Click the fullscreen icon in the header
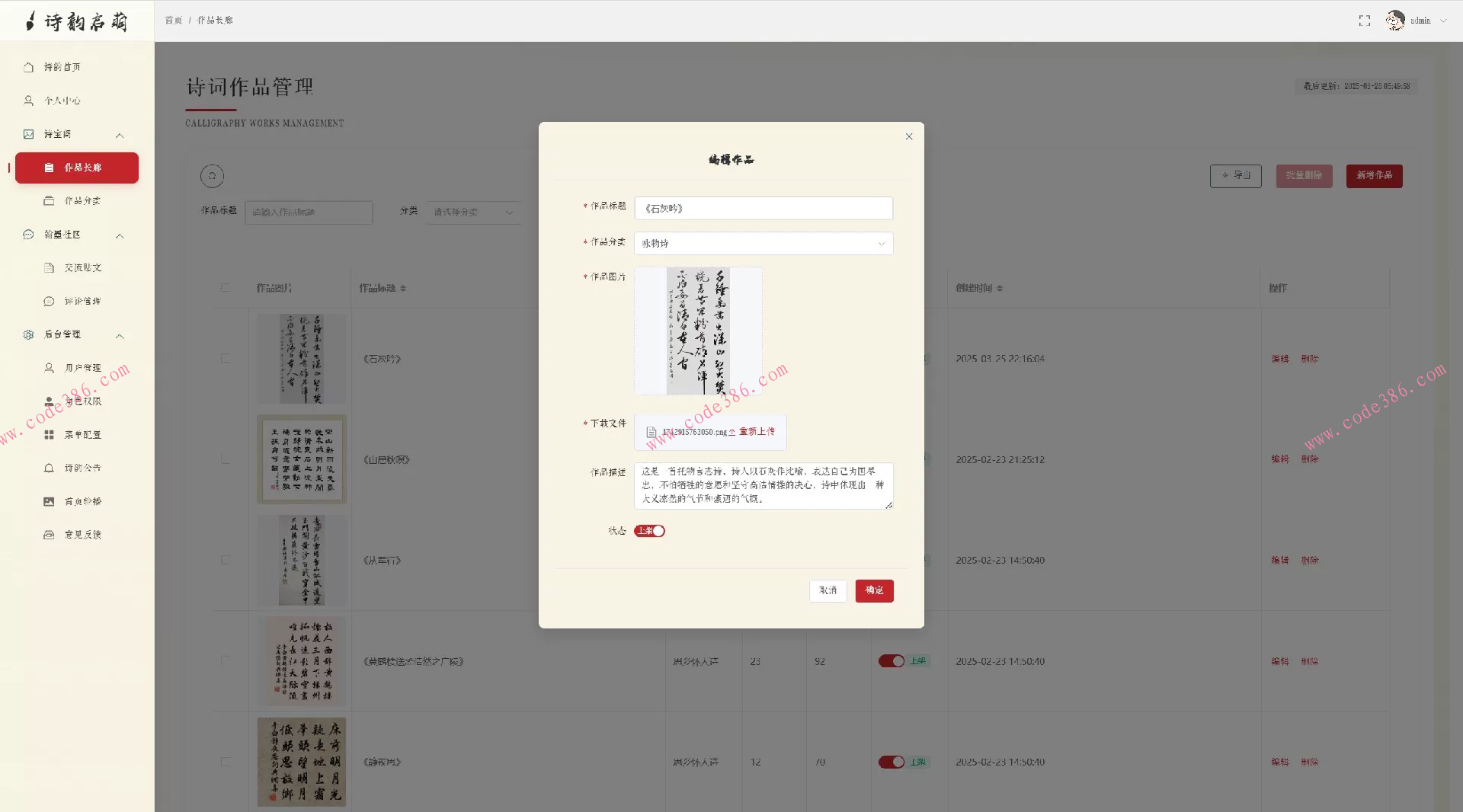 1365,21
